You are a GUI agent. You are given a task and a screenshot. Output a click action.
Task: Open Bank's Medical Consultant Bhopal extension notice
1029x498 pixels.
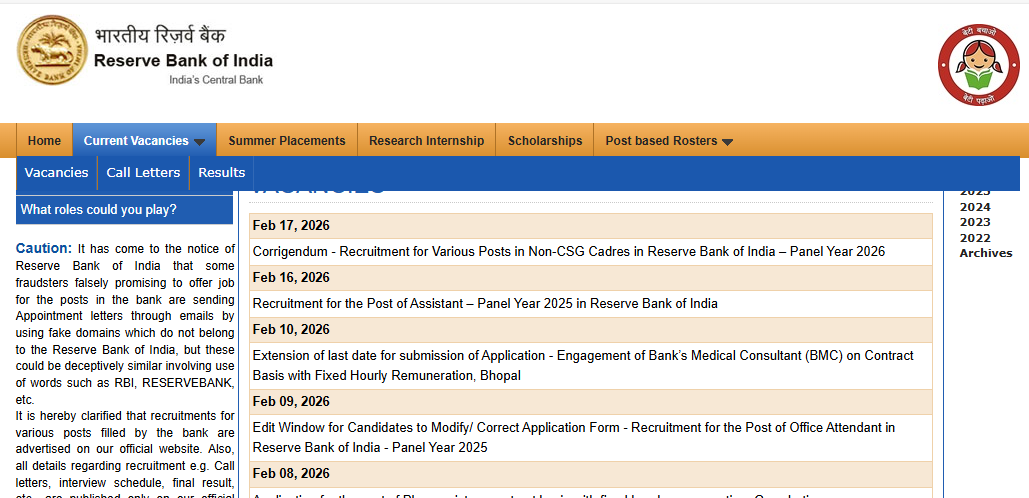point(583,365)
